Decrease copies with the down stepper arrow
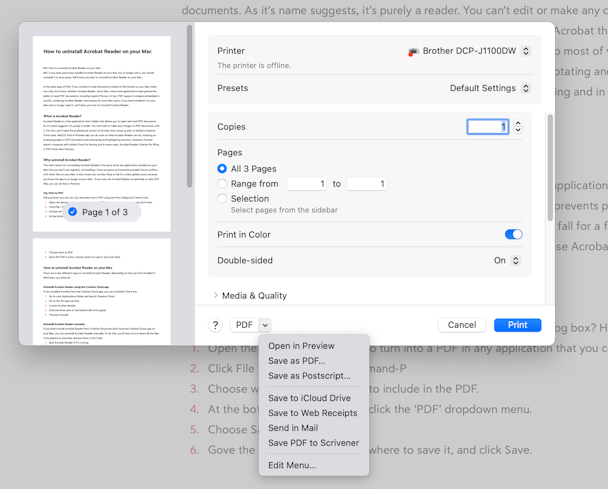Screen dimensions: 608x489 click(518, 130)
